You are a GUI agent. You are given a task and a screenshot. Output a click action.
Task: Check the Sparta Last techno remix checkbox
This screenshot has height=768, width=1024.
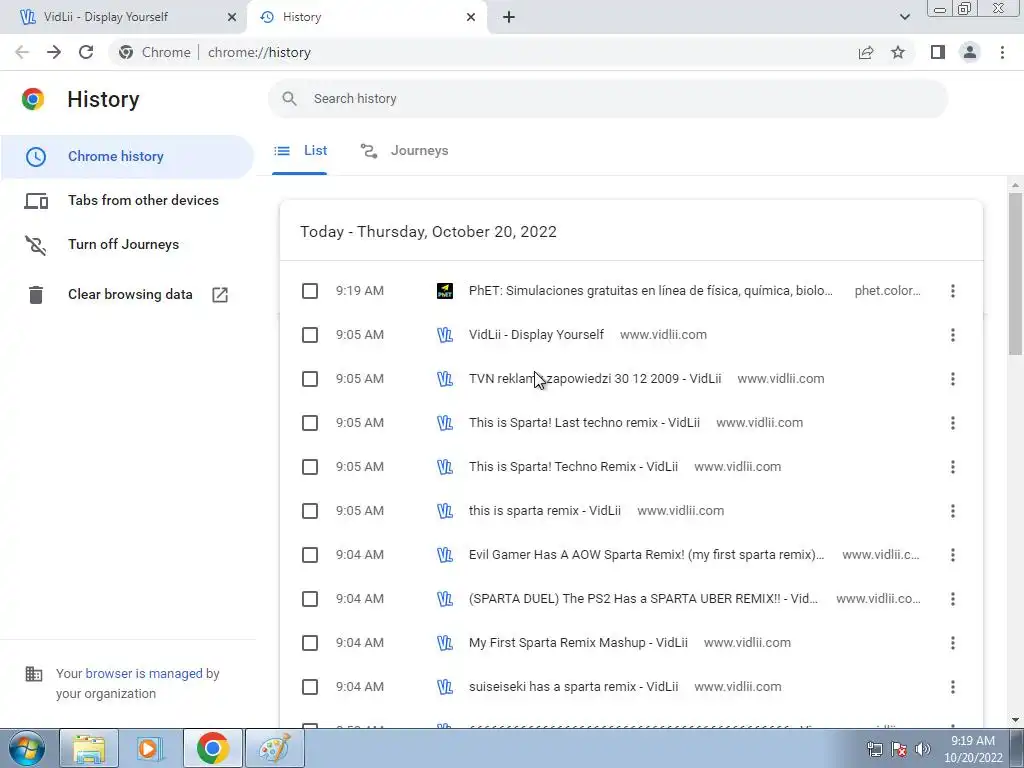(x=310, y=423)
